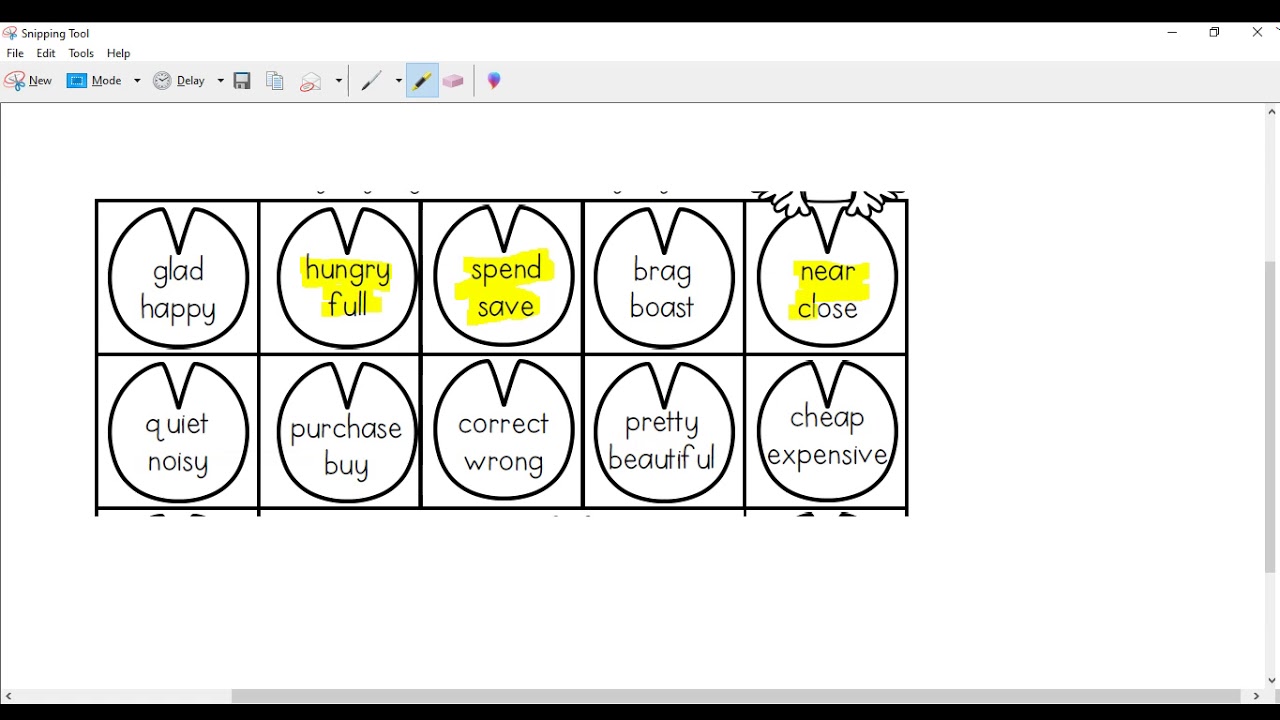Click the word "buy" in the snip
This screenshot has width=1280, height=720.
coord(346,466)
